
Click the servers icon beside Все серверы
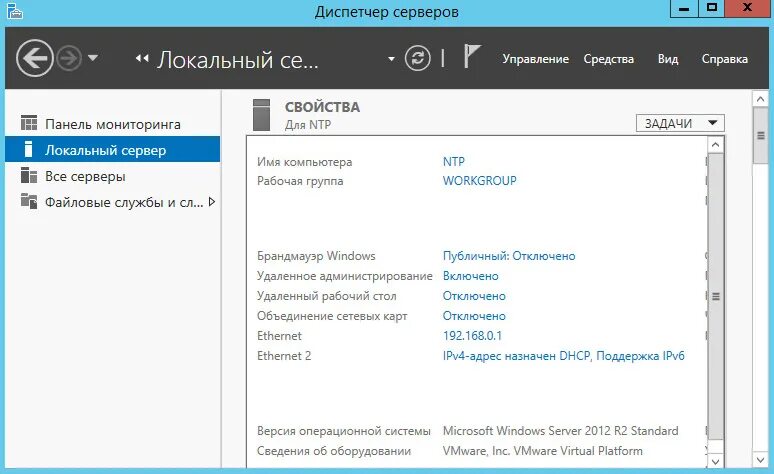point(29,175)
